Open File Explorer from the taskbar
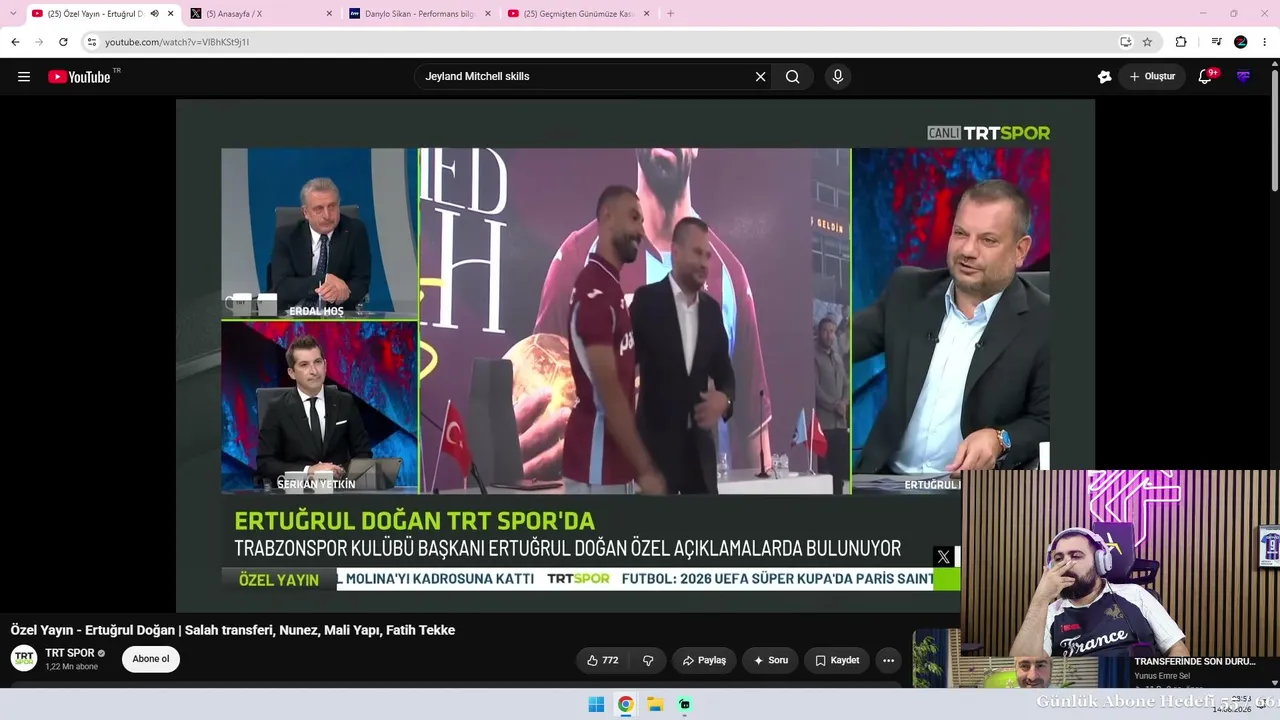 coord(655,704)
